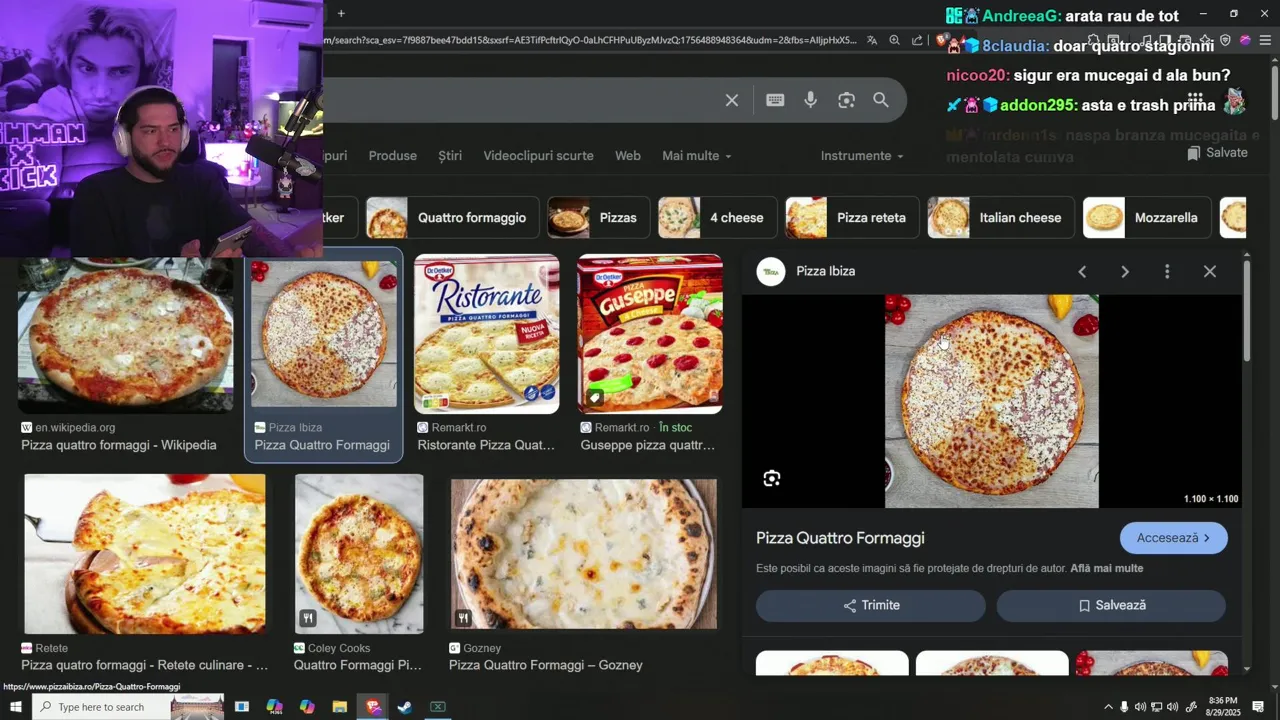The width and height of the screenshot is (1280, 720).
Task: Select the Mozzarella filter chip
Action: (1148, 218)
